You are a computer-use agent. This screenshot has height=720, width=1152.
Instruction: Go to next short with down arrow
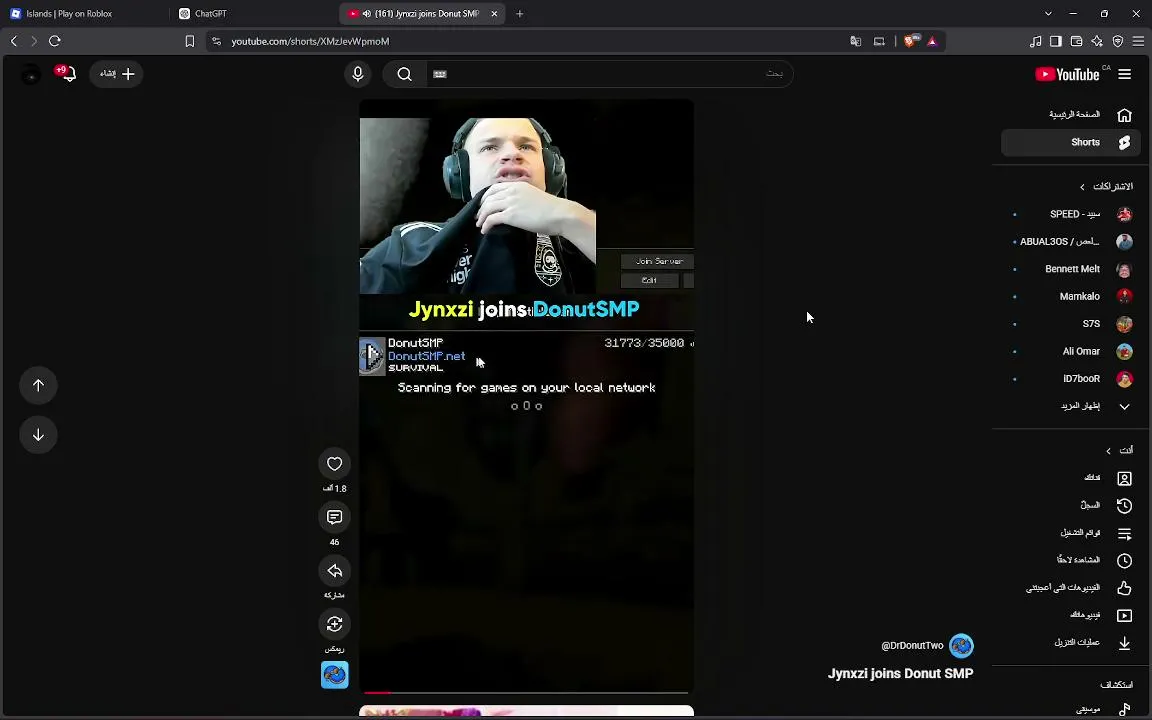point(38,435)
